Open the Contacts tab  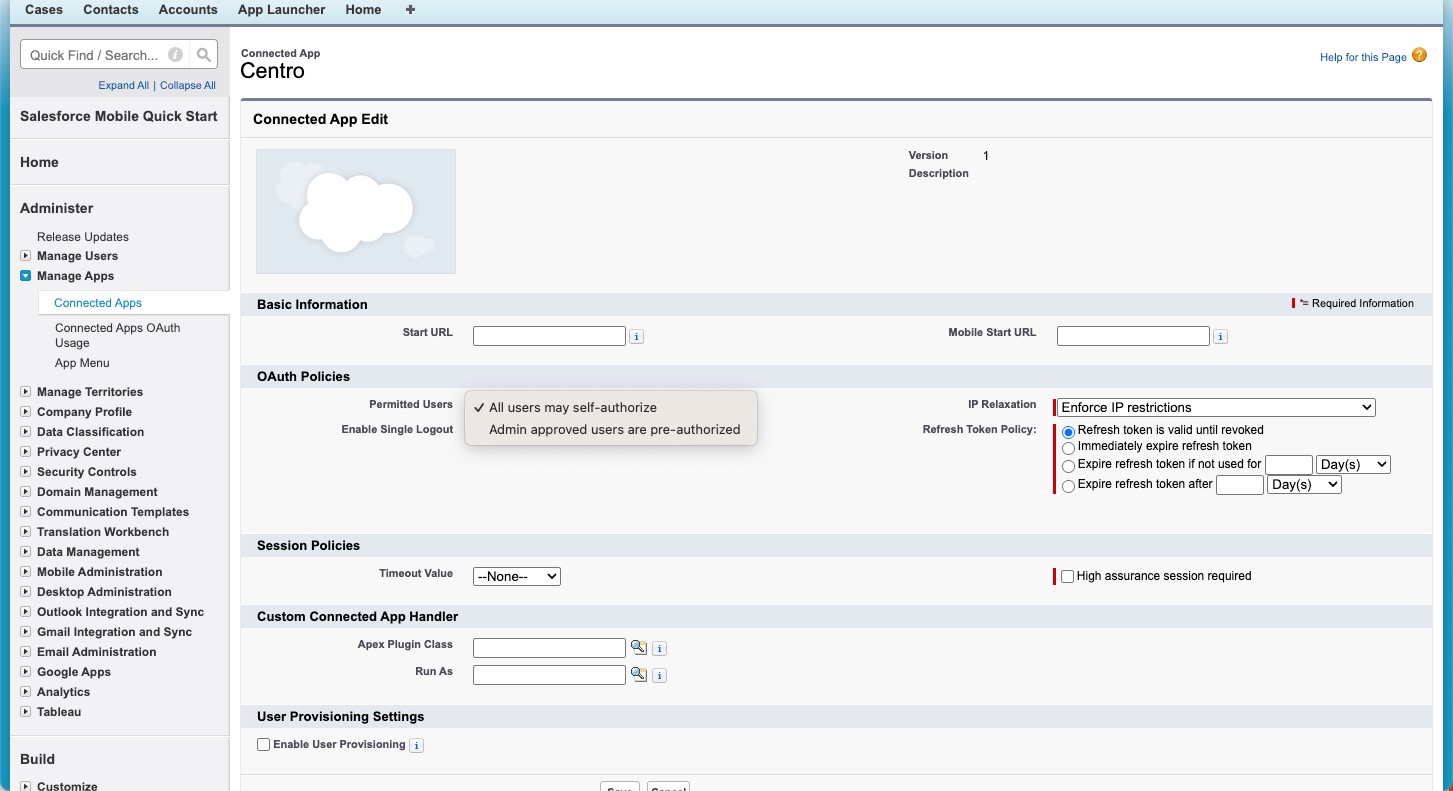coord(111,9)
